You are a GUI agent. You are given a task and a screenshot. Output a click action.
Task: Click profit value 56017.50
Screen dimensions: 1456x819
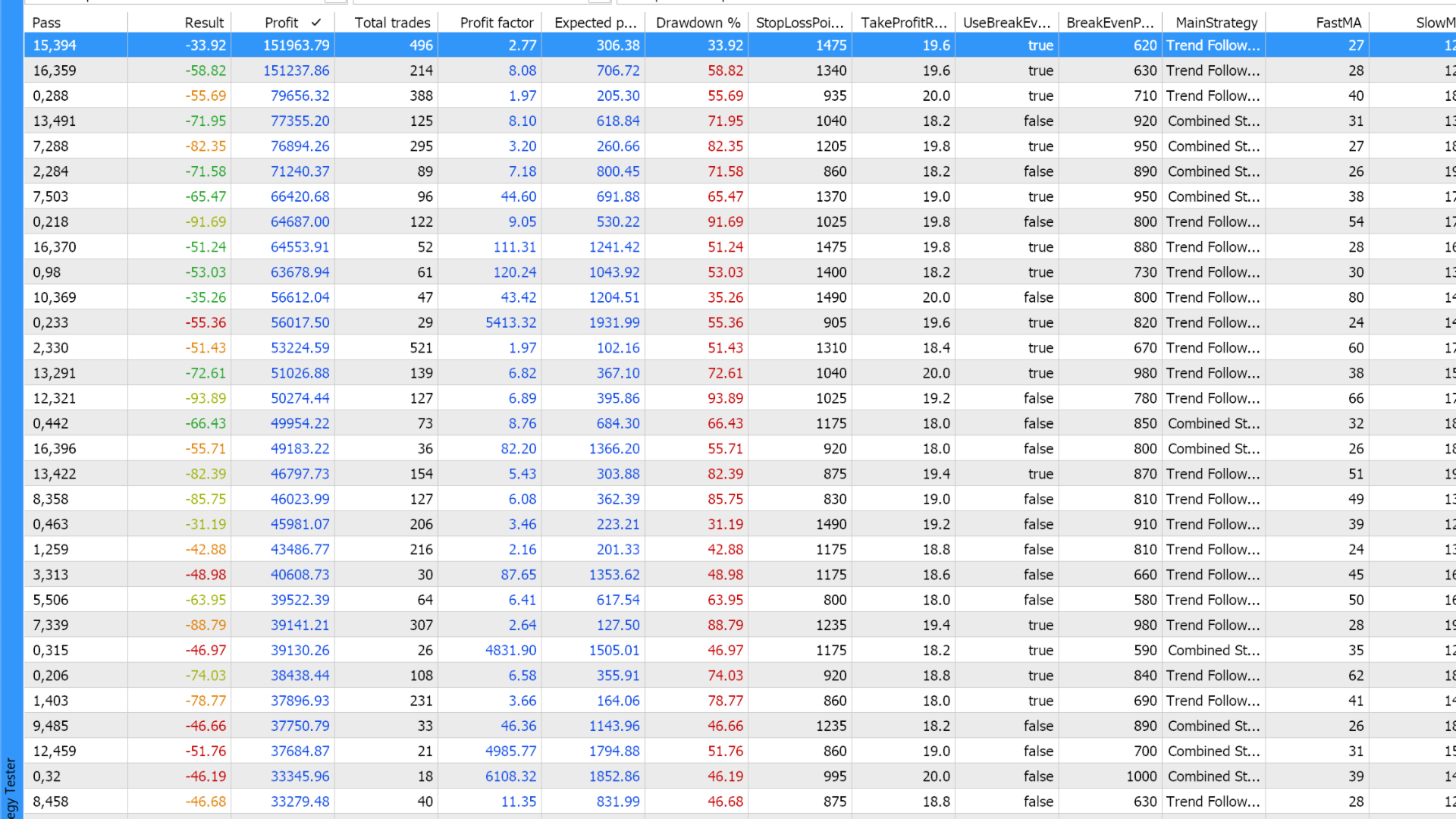tap(300, 322)
